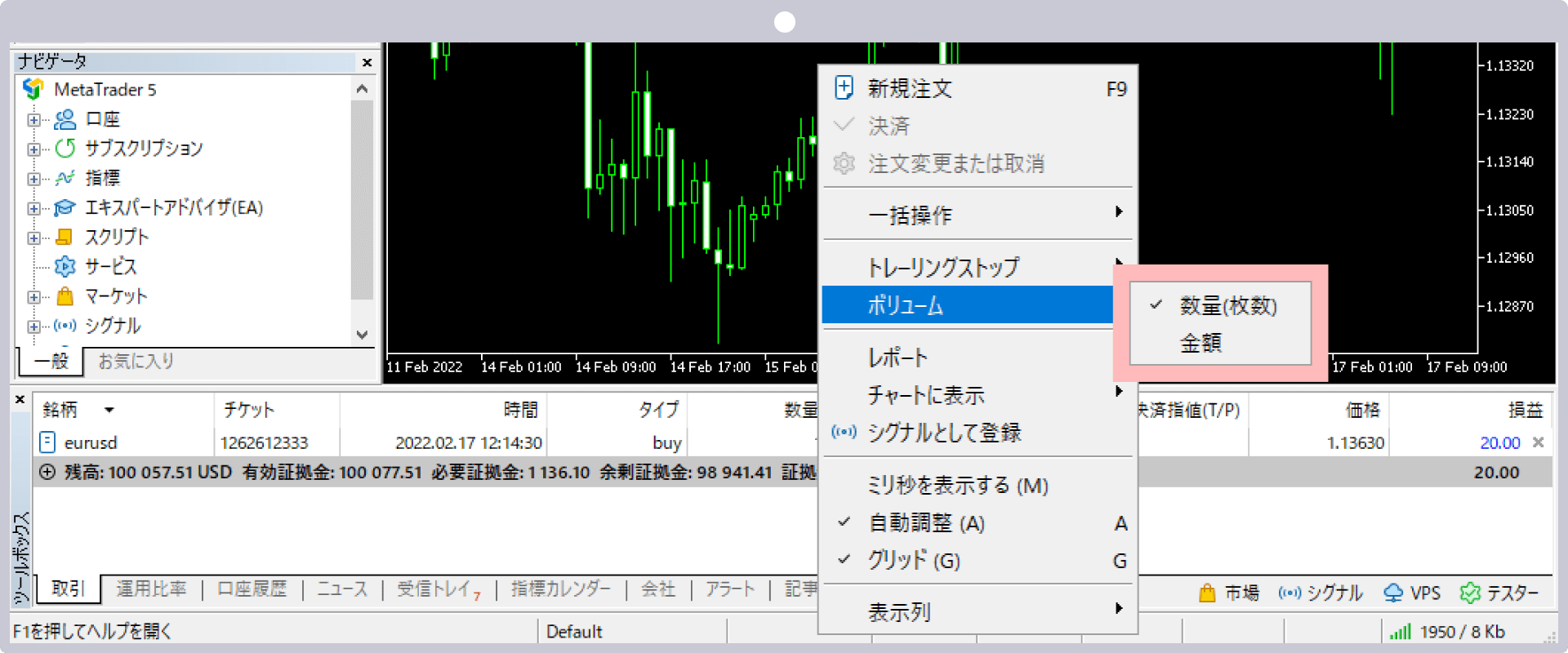Expand the 口座 tree node
This screenshot has width=1568, height=653.
click(33, 120)
